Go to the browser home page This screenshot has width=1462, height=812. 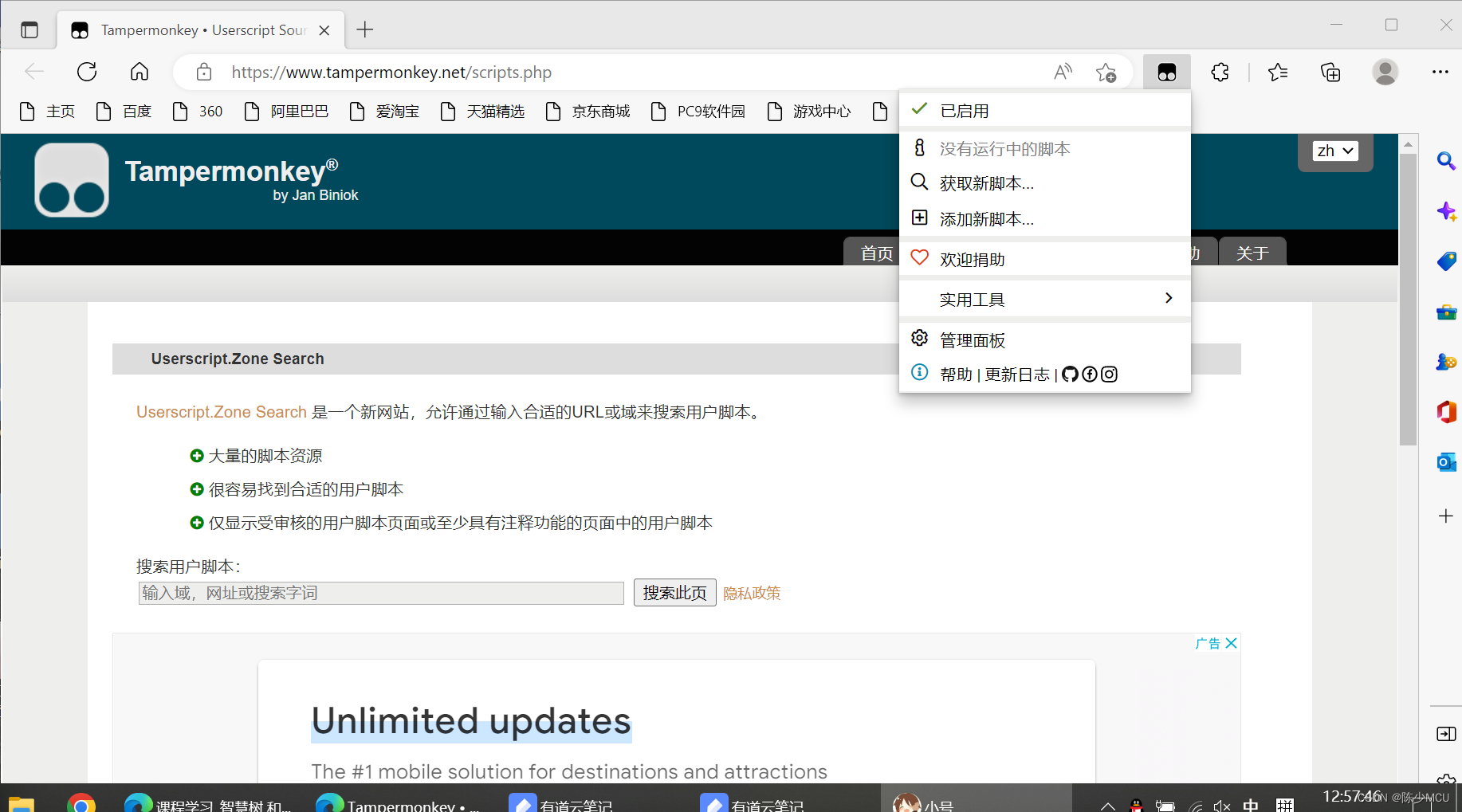140,72
